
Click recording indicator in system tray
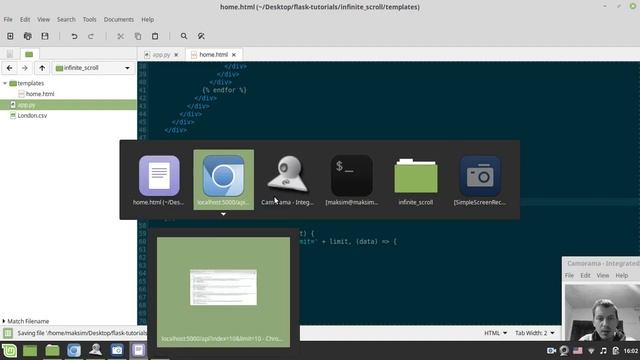551,351
